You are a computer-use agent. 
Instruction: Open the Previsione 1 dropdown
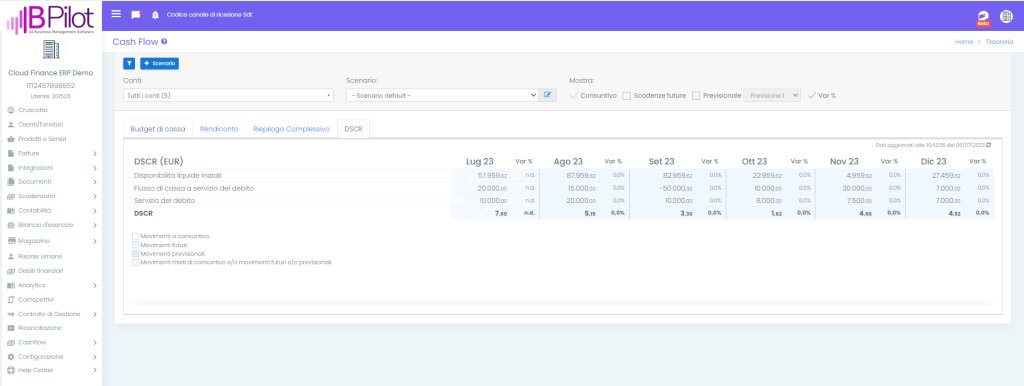pyautogui.click(x=772, y=95)
